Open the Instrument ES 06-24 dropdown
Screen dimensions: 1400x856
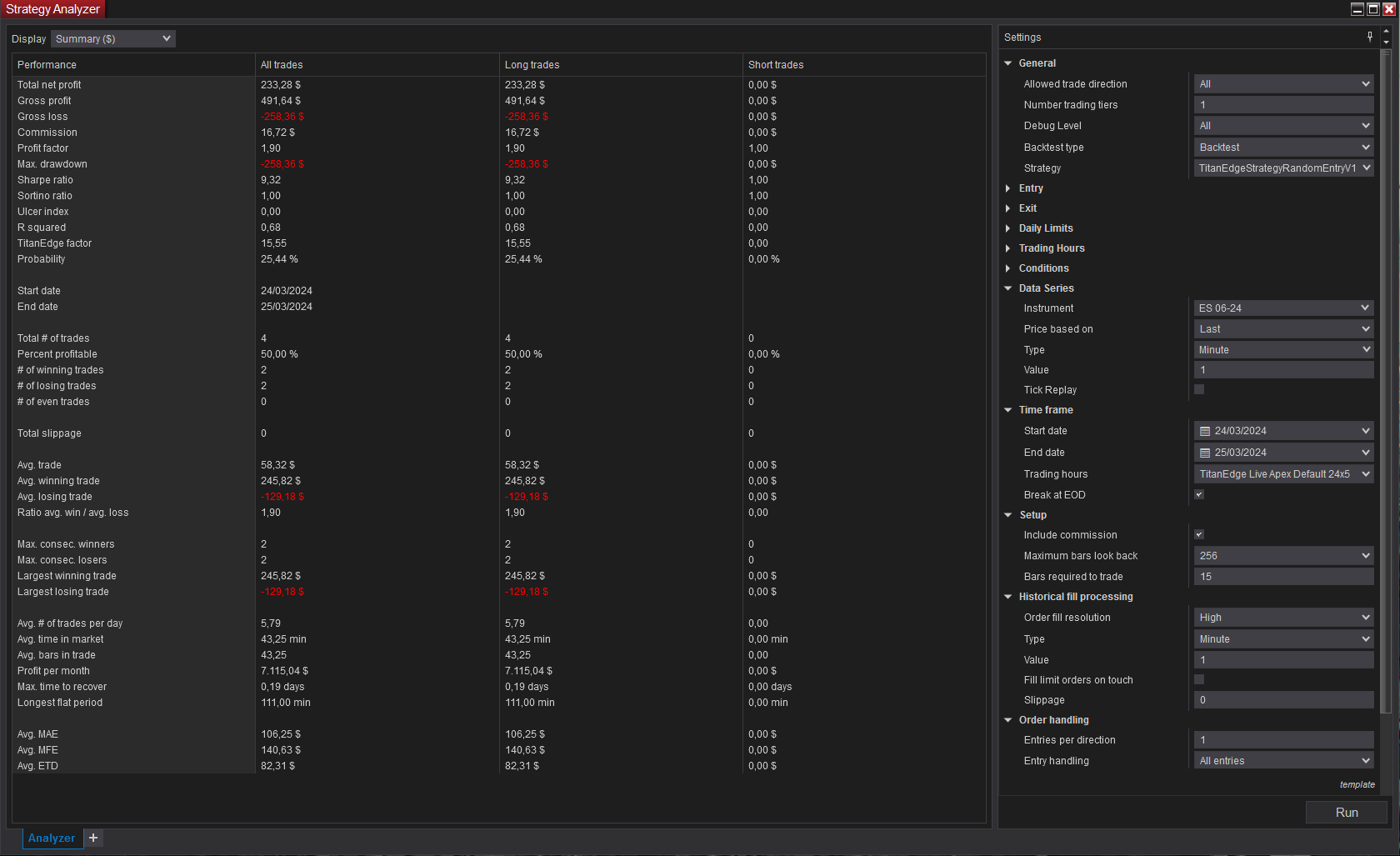(x=1283, y=308)
